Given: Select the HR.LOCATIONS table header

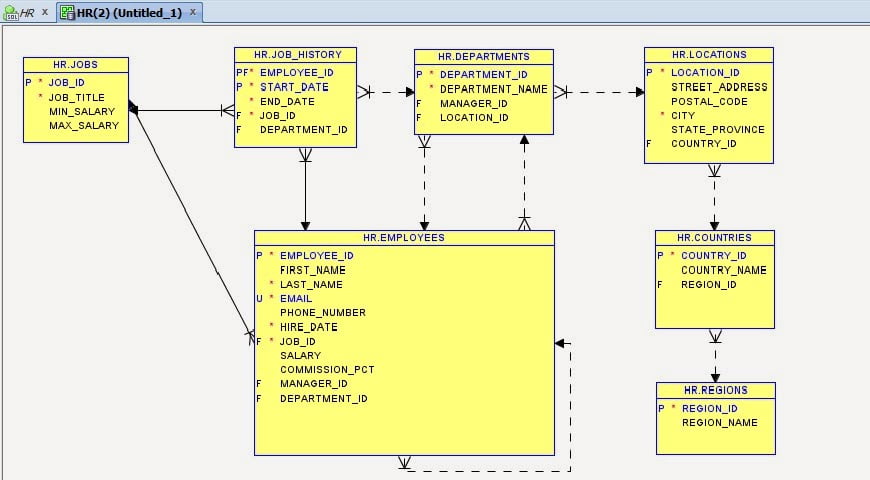Looking at the screenshot, I should pos(708,54).
